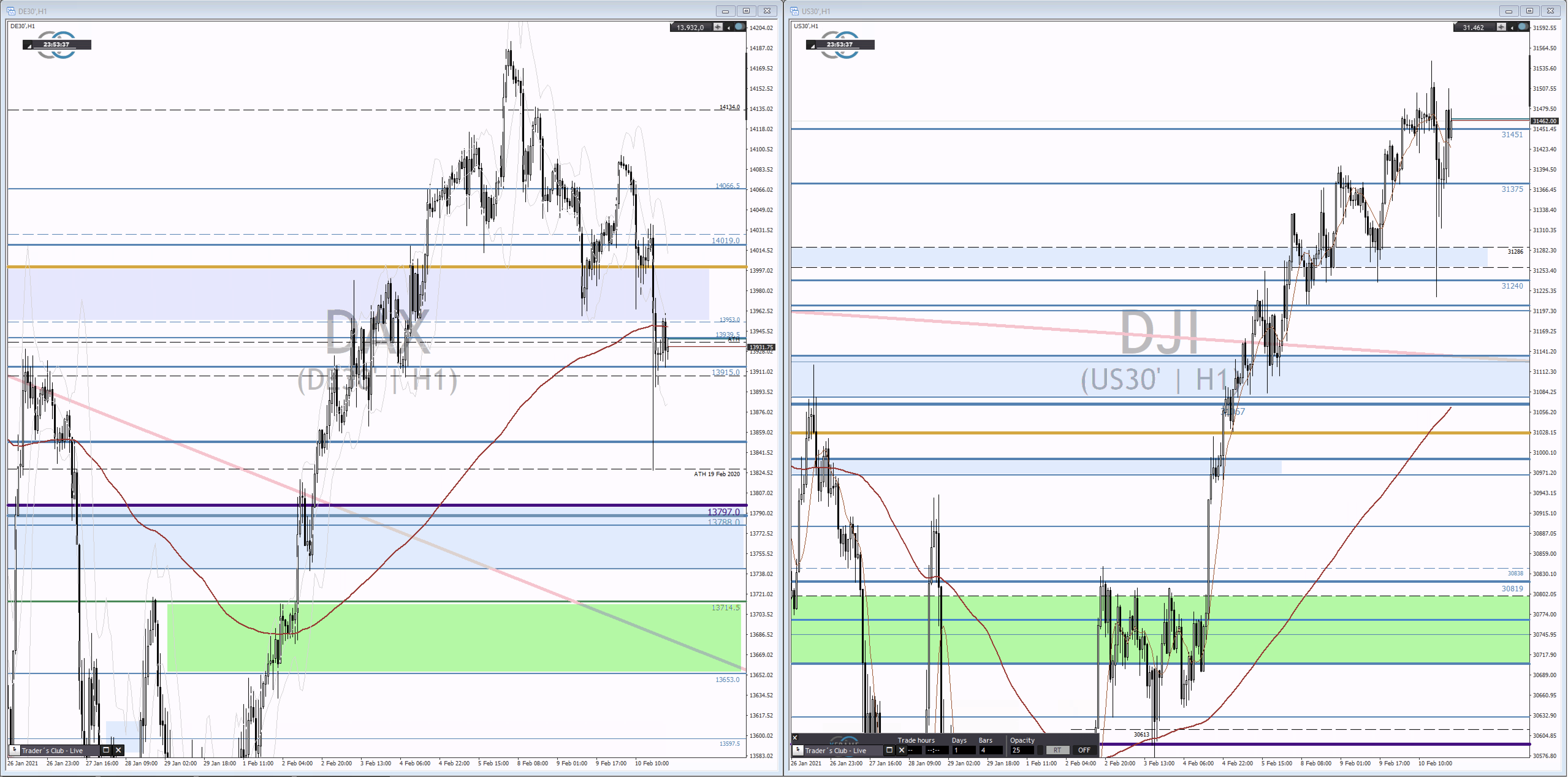Click the 30819 level label in DJI chart
The image size is (1568, 777).
(1512, 588)
